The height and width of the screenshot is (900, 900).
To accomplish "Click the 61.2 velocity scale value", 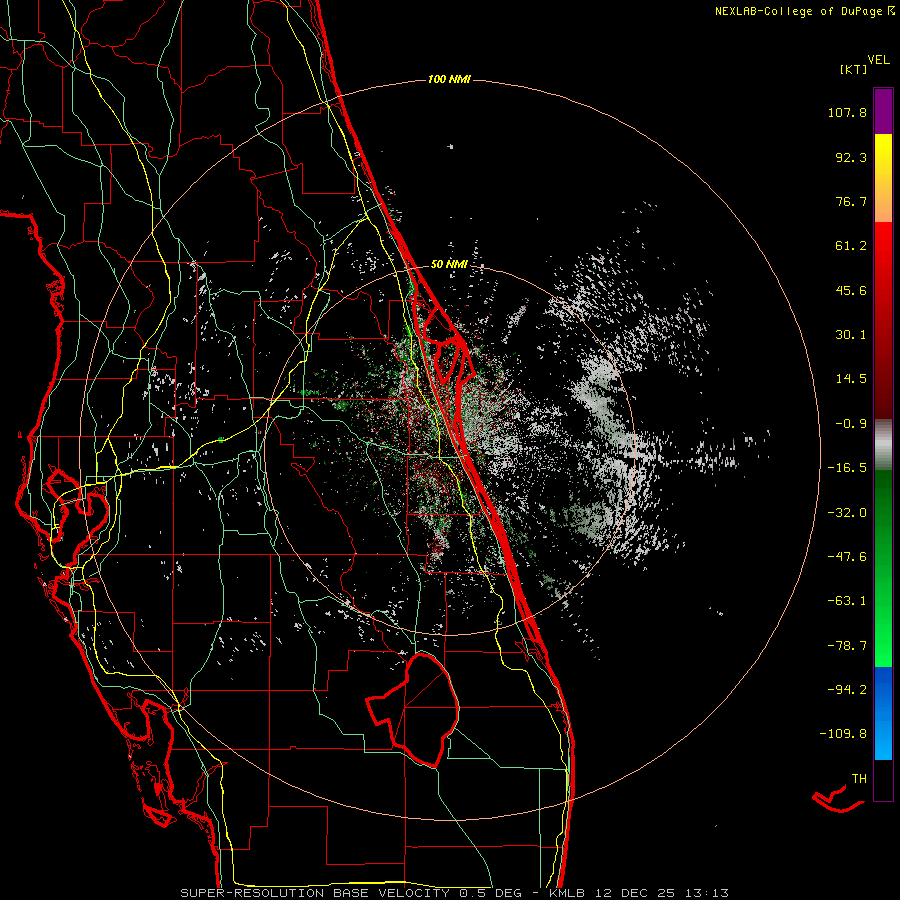I will (851, 246).
